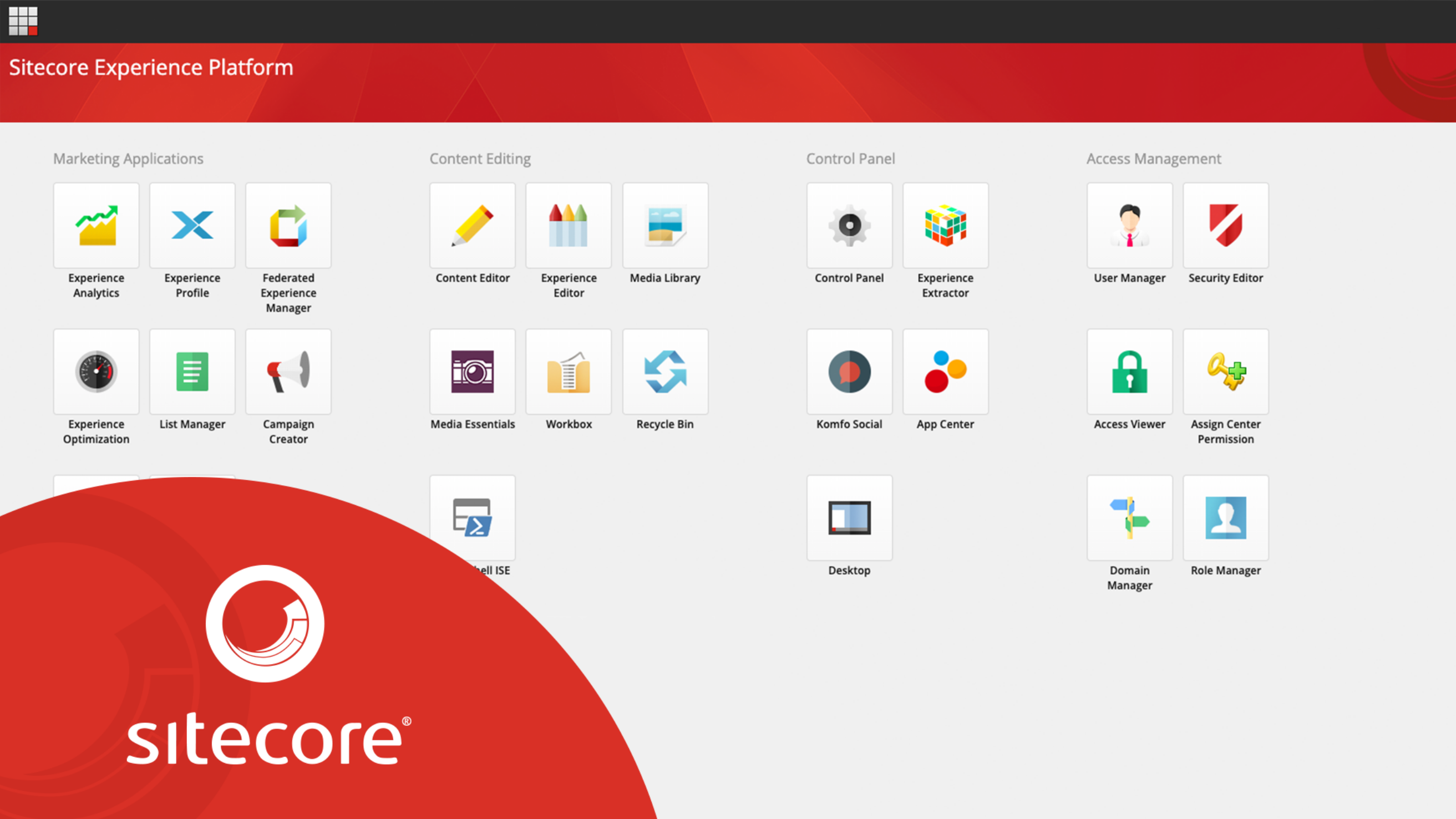Open Campaign Creator megaphone icon
Image resolution: width=1456 pixels, height=819 pixels.
[288, 372]
